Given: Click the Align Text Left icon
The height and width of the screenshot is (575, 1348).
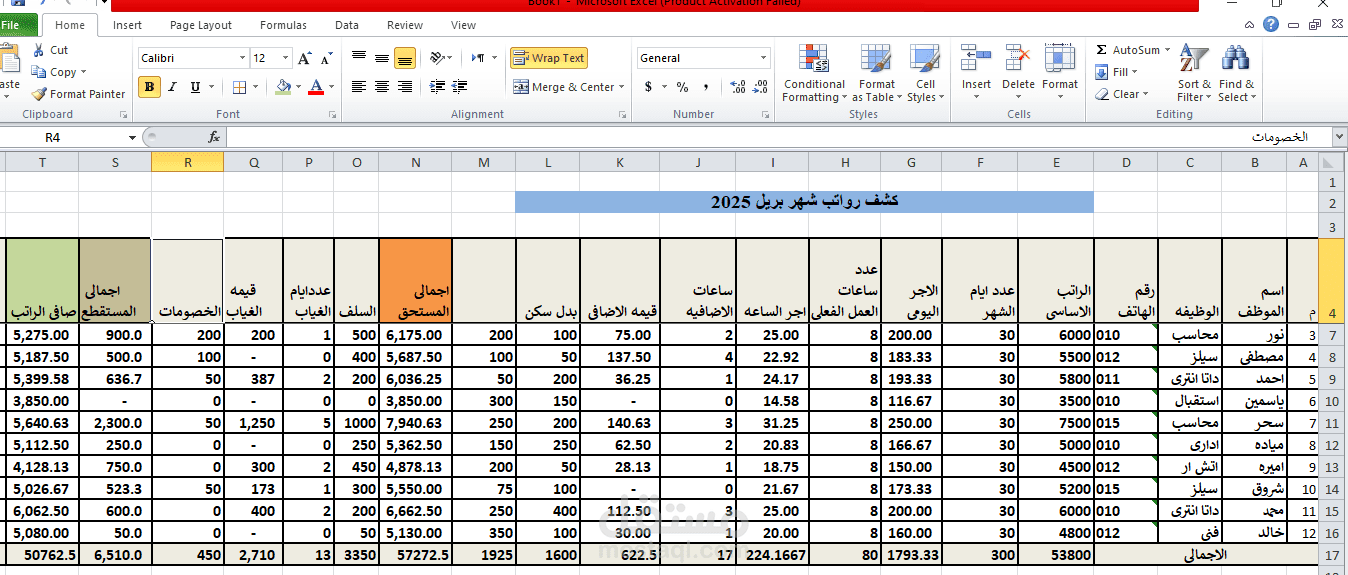Looking at the screenshot, I should [x=359, y=87].
